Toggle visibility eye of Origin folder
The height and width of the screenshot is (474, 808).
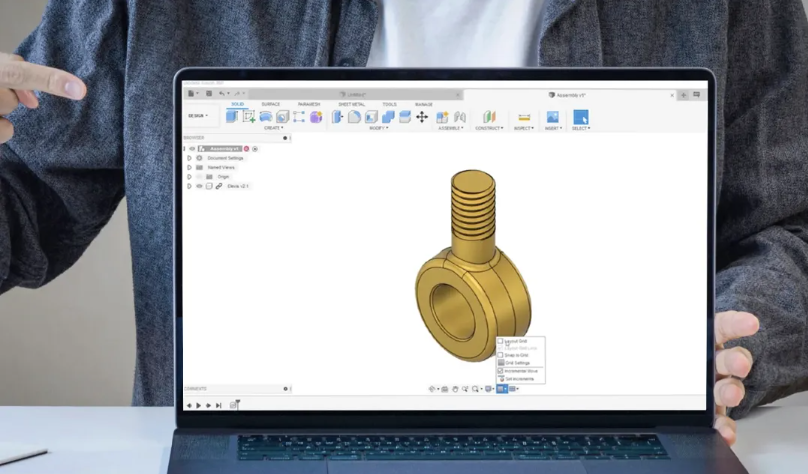pyautogui.click(x=199, y=177)
